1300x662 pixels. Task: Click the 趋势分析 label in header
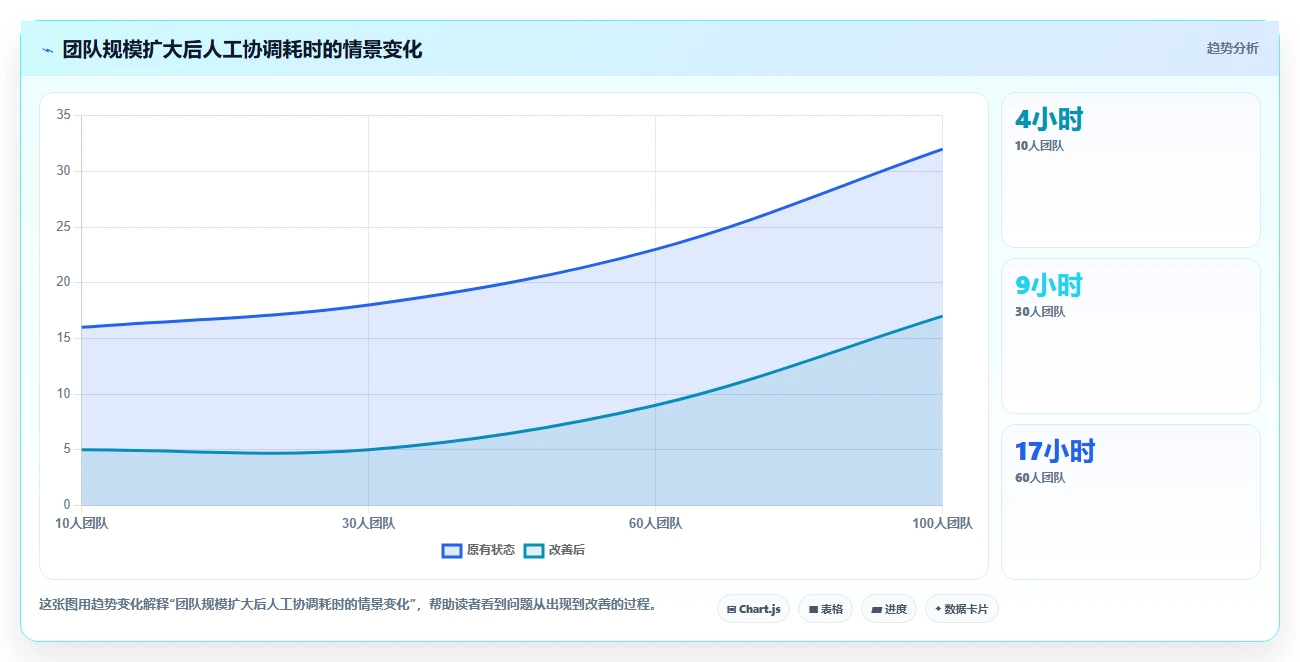(x=1232, y=48)
